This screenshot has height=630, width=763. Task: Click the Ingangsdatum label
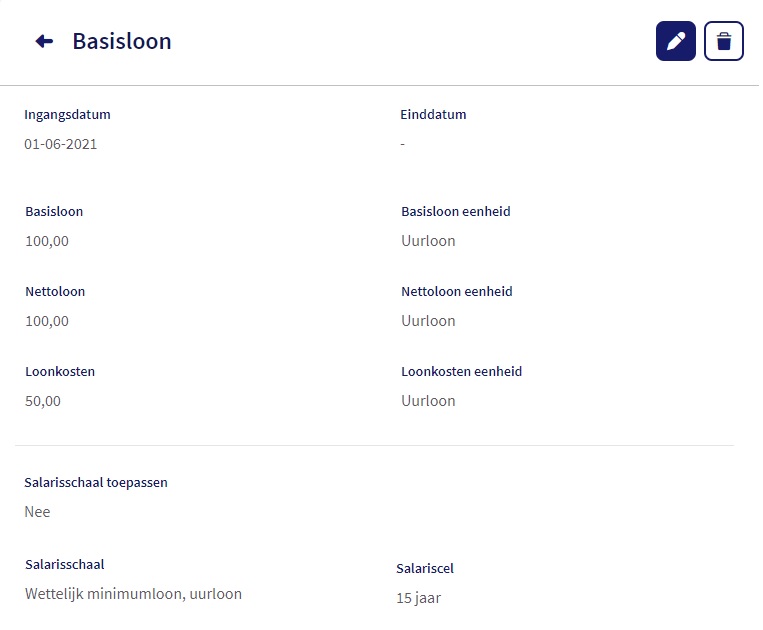coord(67,114)
